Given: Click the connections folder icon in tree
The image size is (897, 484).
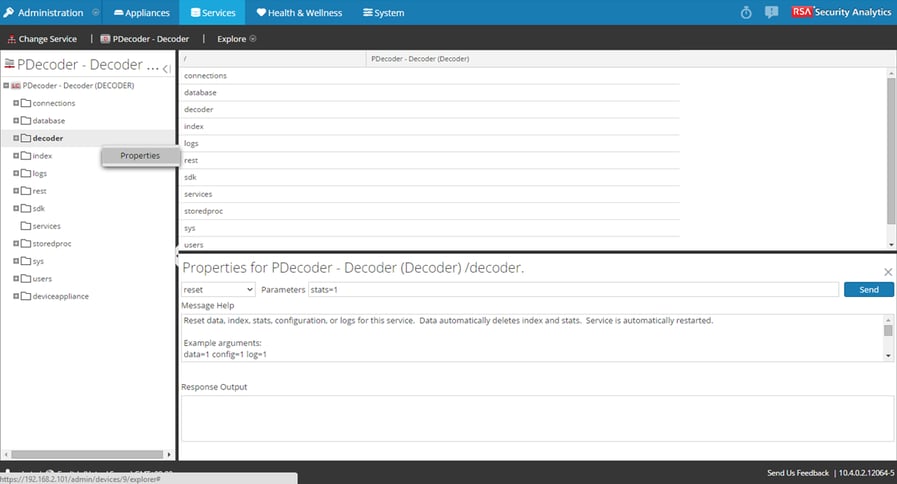Looking at the screenshot, I should [x=26, y=103].
